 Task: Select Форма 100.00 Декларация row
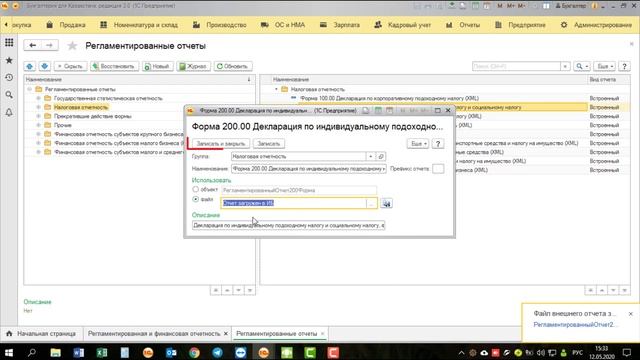[444, 98]
